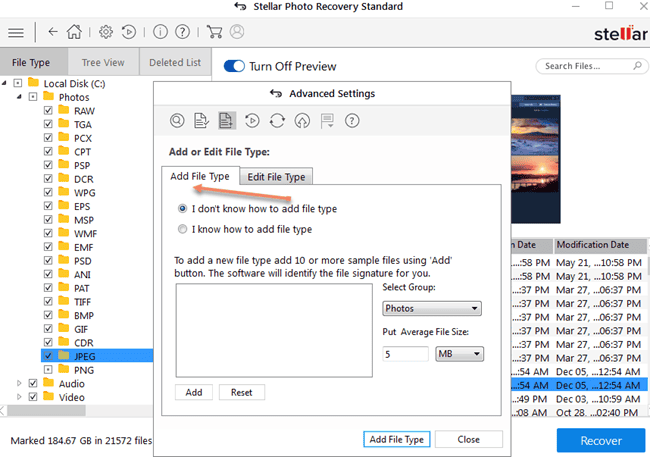Toggle the PNG checkbox

pos(48,369)
